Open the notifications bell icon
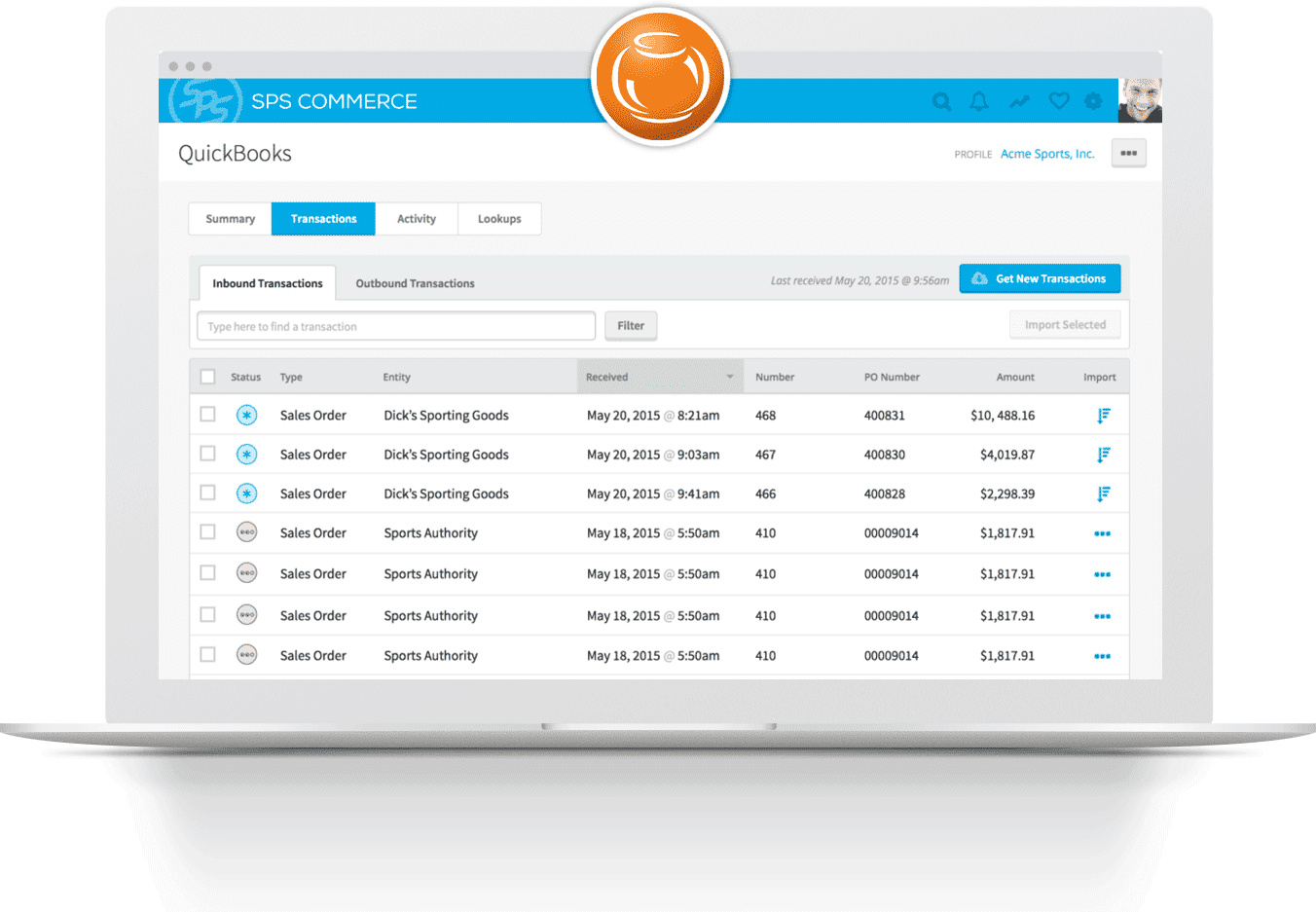 point(979,101)
